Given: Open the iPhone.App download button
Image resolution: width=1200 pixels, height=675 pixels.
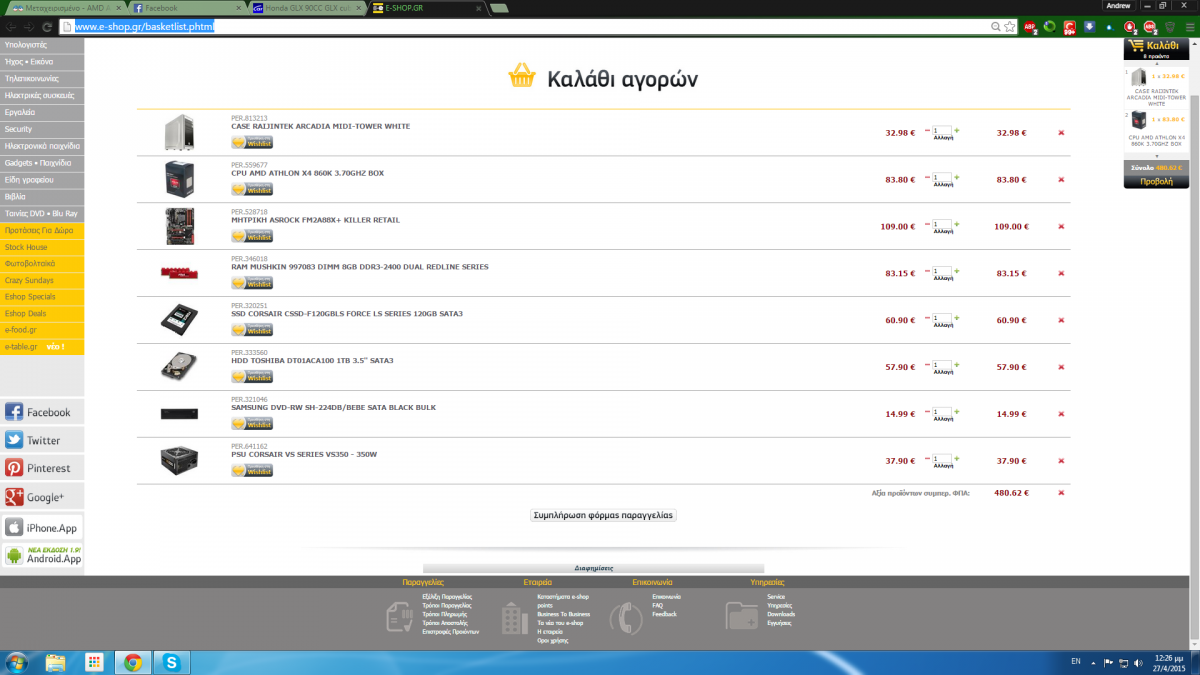Looking at the screenshot, I should pyautogui.click(x=42, y=527).
